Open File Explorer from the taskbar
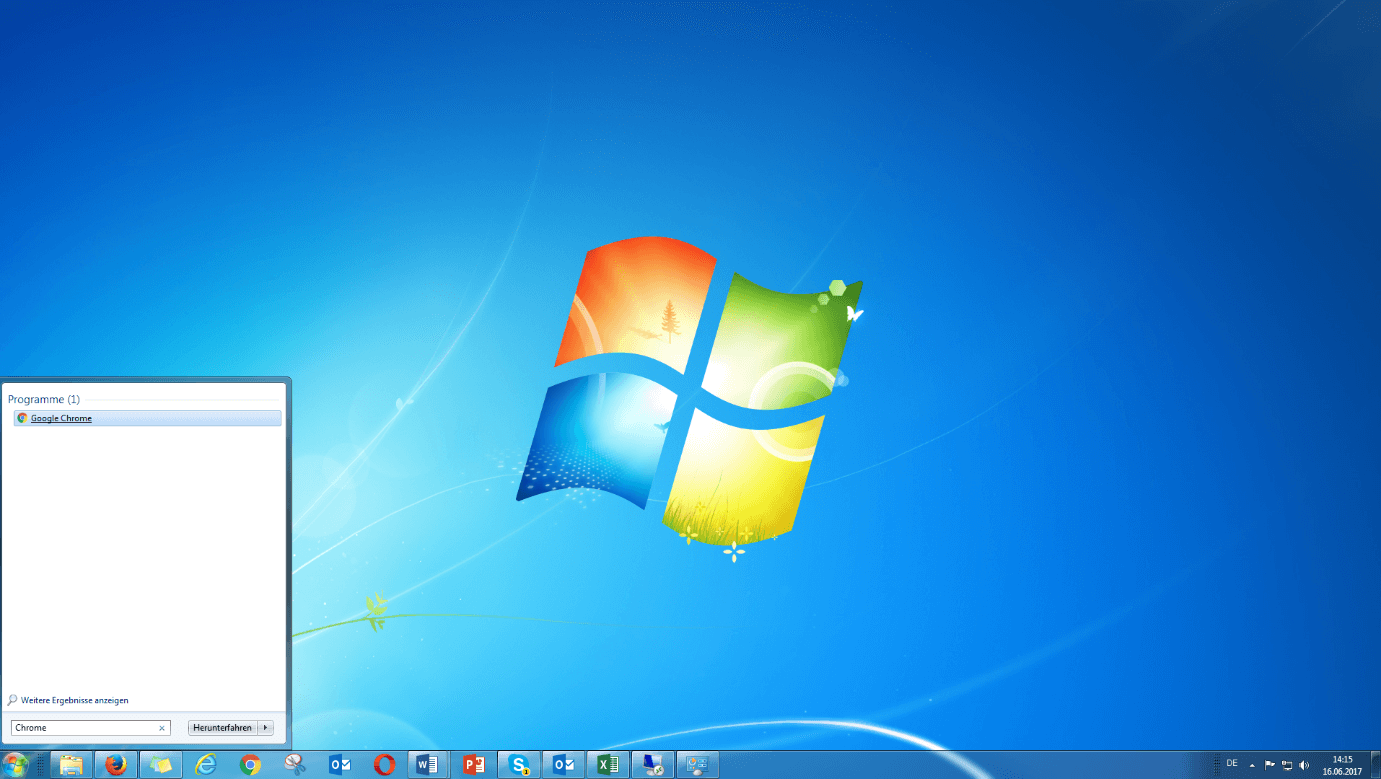1381x779 pixels. pos(71,765)
